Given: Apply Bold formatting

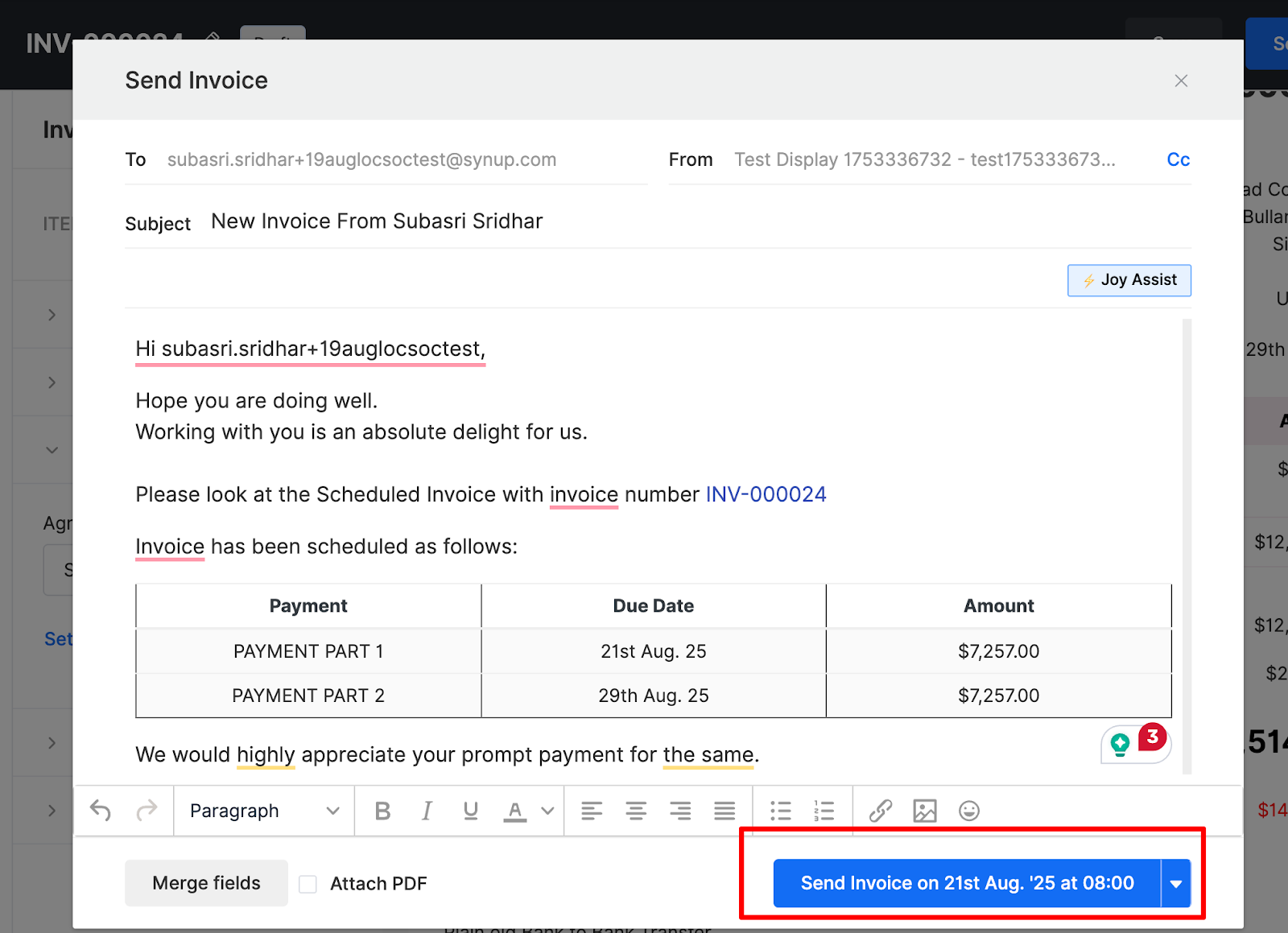Looking at the screenshot, I should tap(382, 811).
